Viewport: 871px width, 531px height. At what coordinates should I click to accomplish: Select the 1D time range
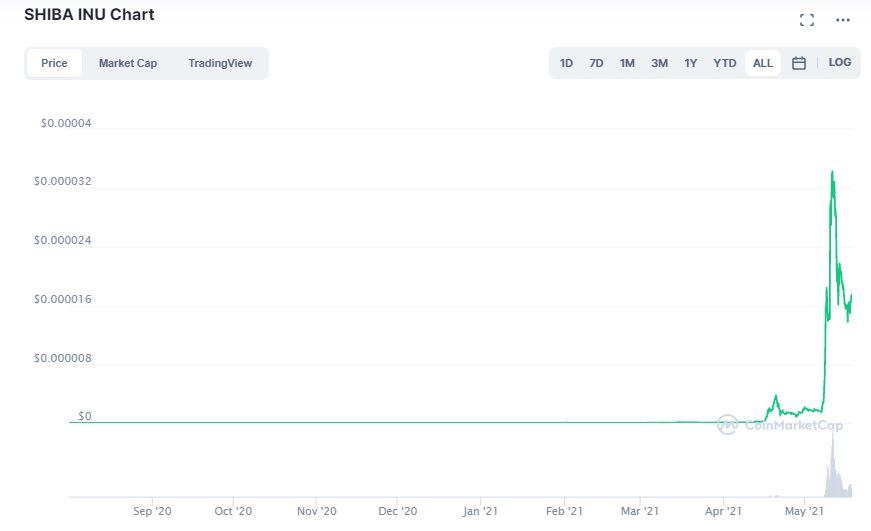[x=566, y=63]
